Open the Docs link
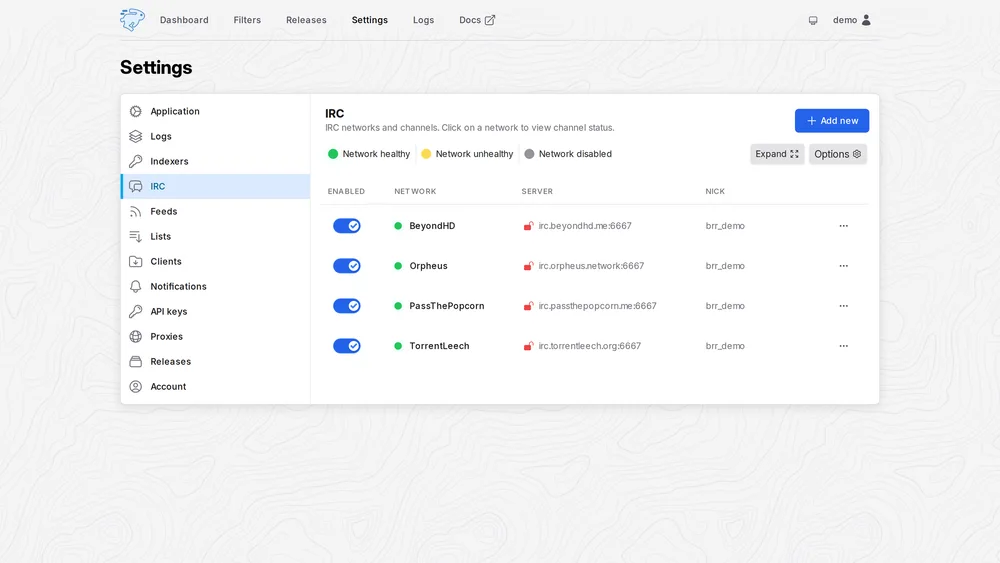This screenshot has width=1000, height=563. 476,20
